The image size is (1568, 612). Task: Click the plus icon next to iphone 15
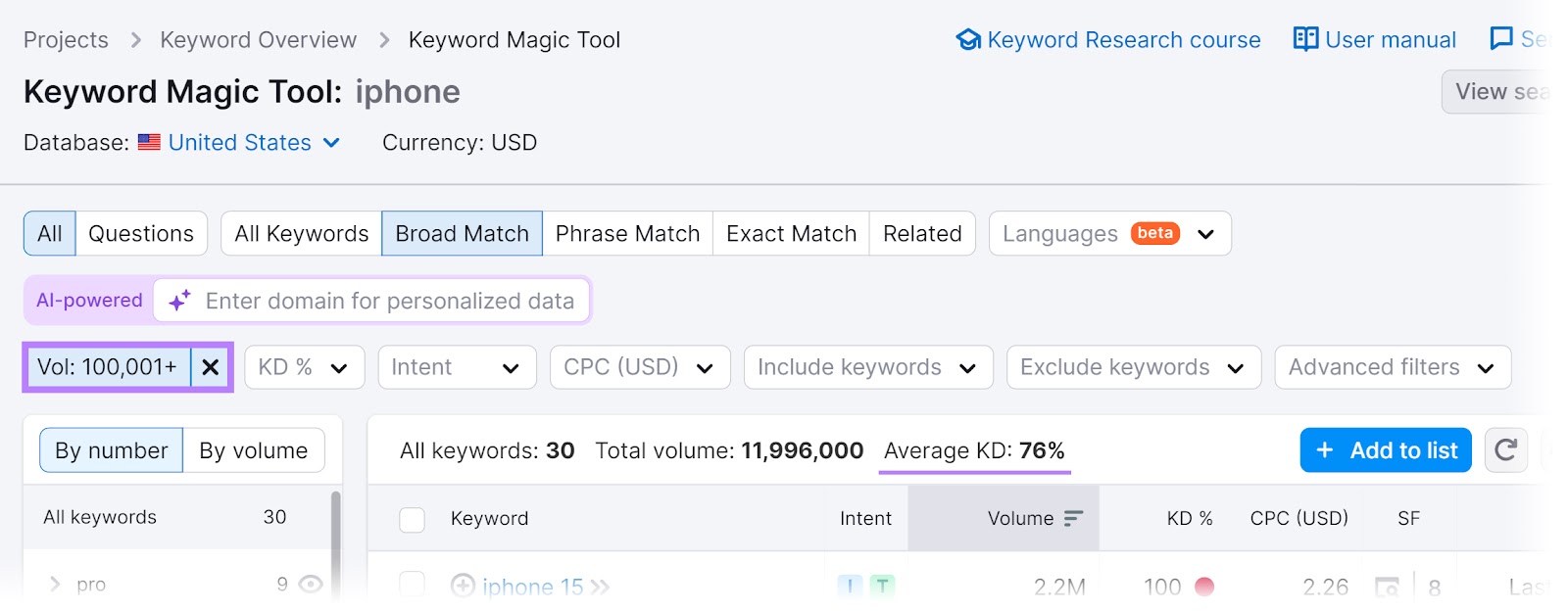(x=463, y=586)
